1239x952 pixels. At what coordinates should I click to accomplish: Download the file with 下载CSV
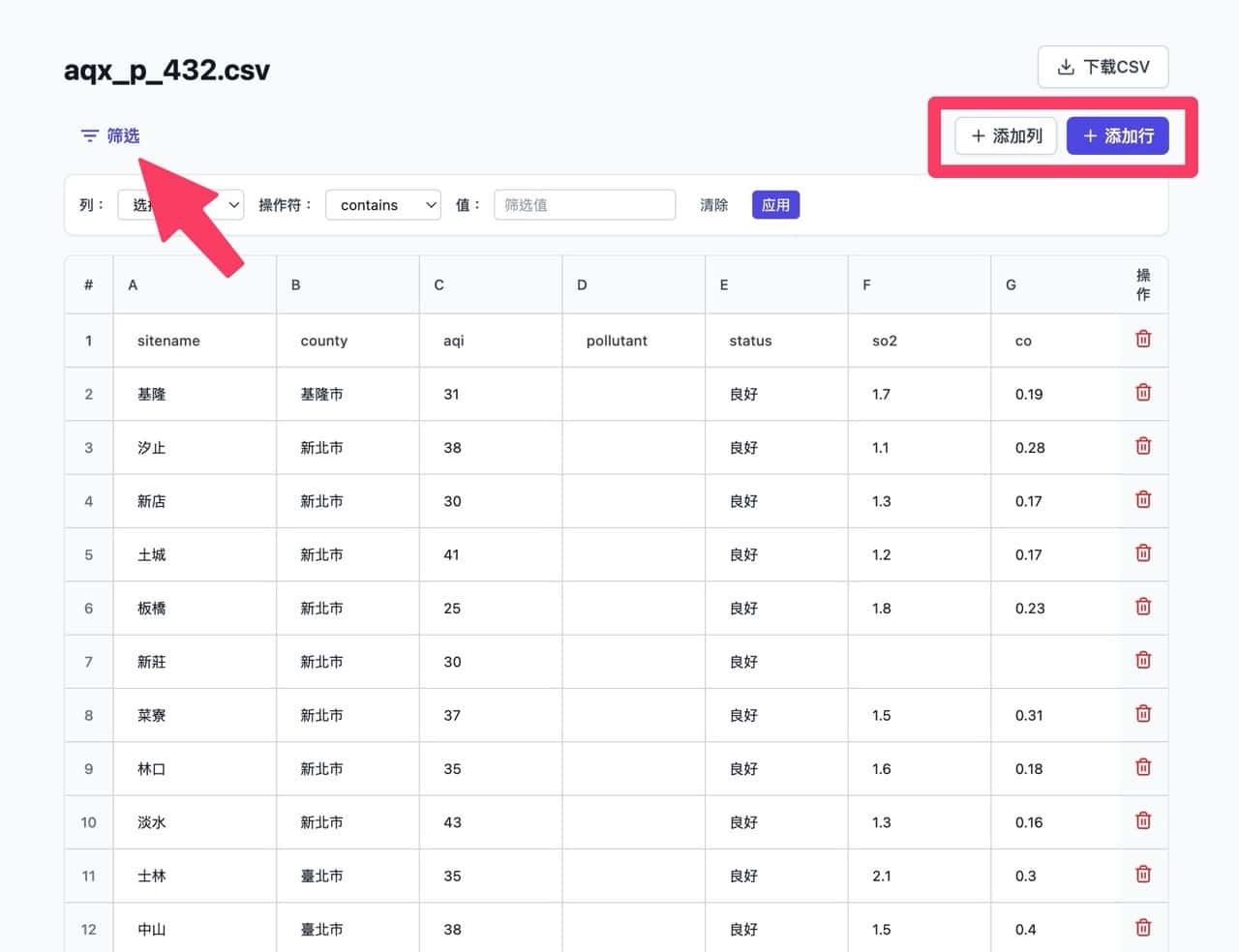click(1103, 67)
